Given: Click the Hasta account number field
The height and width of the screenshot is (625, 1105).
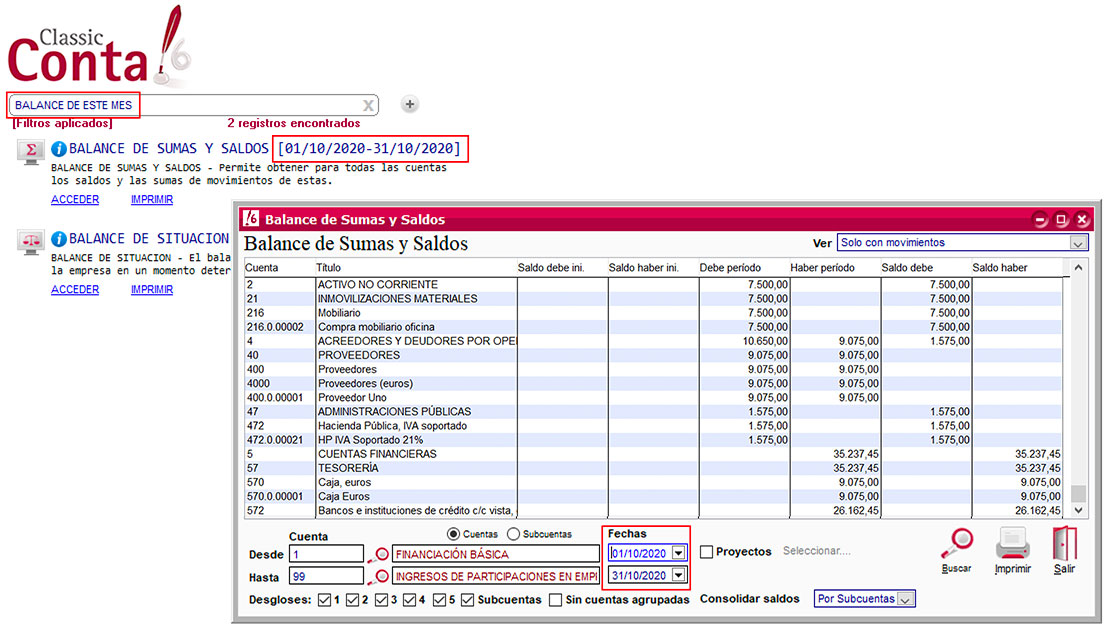Looking at the screenshot, I should (x=326, y=577).
